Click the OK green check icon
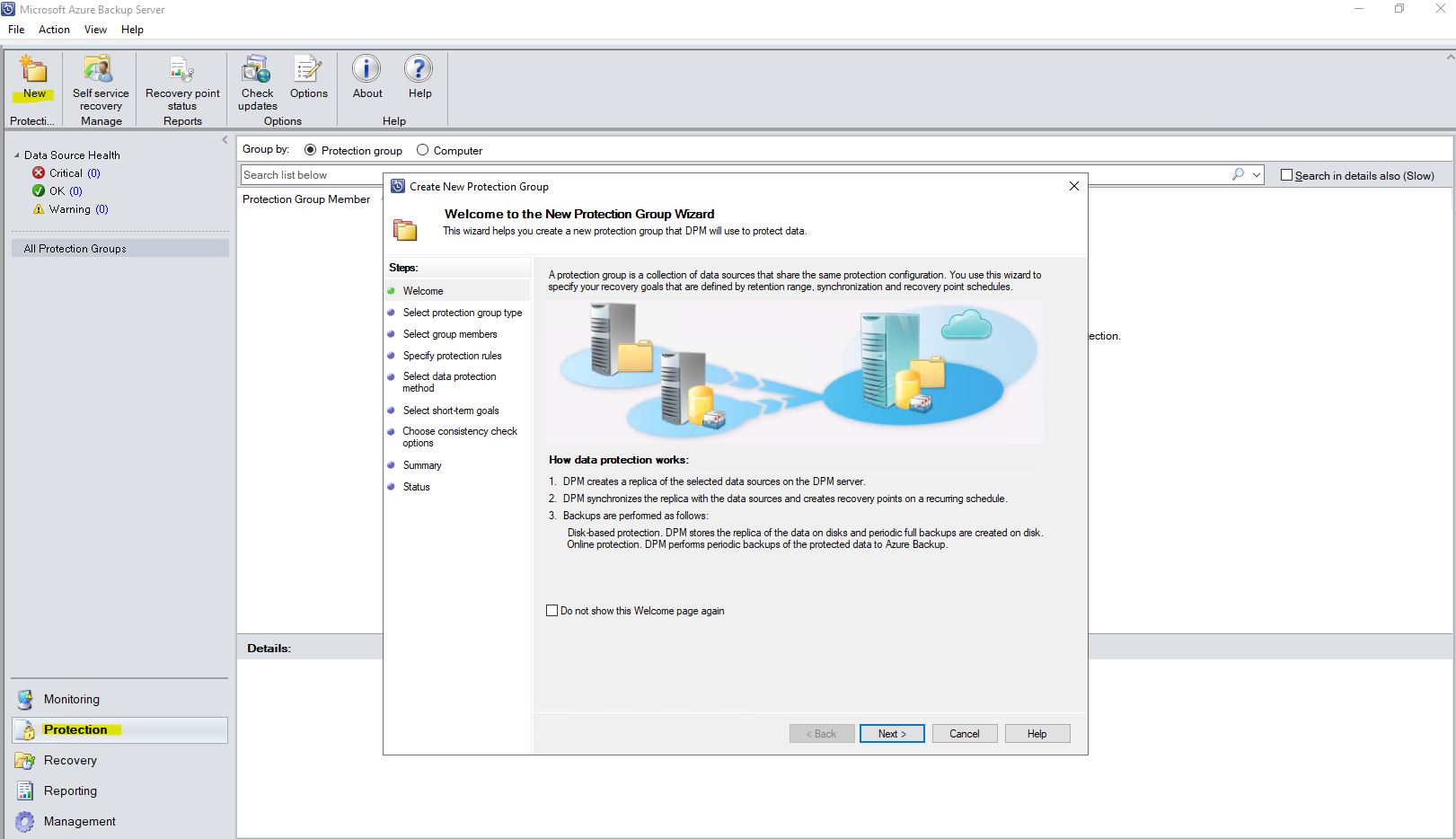The width and height of the screenshot is (1456, 839). point(39,190)
